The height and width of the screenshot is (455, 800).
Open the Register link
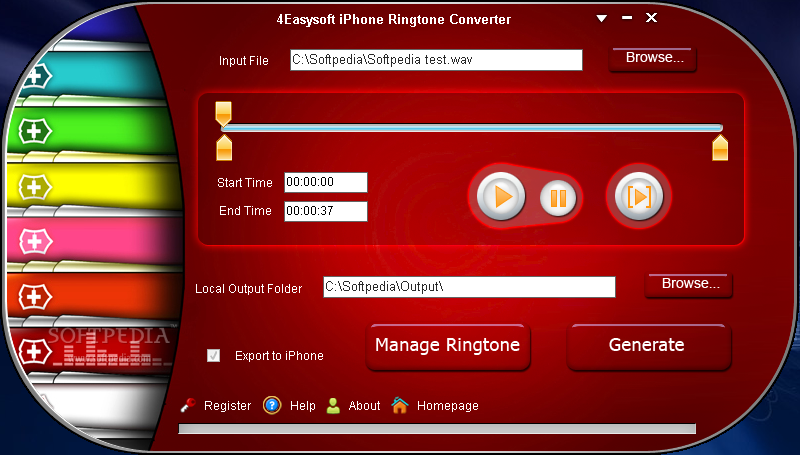[x=228, y=406]
